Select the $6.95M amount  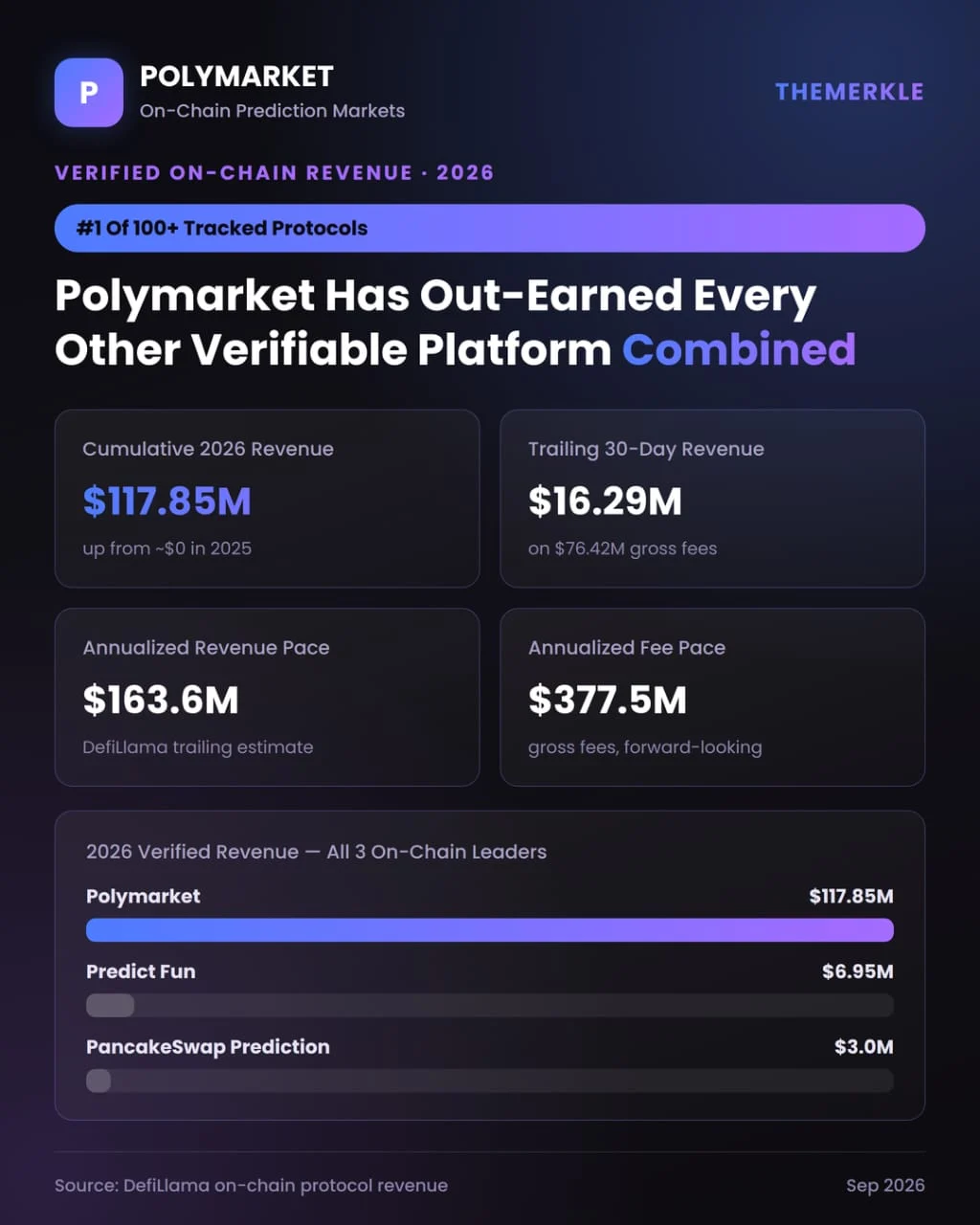tap(858, 971)
